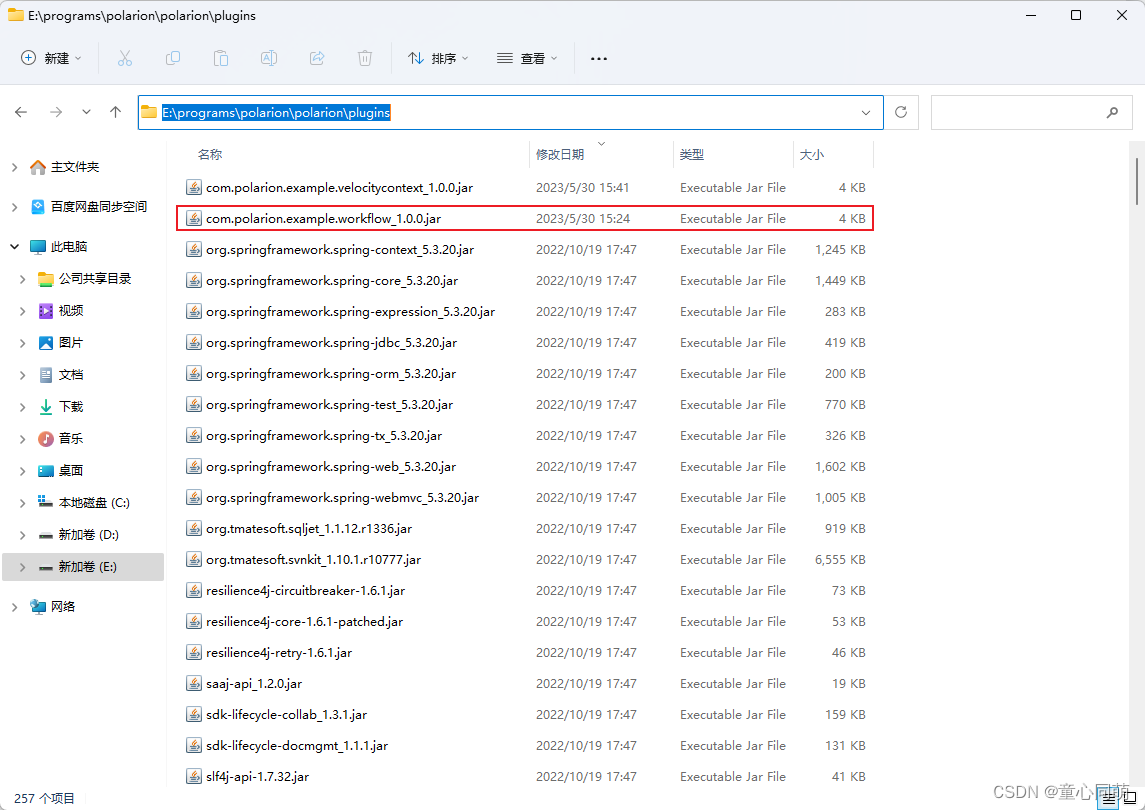1145x810 pixels.
Task: Click the search input box
Action: pyautogui.click(x=1031, y=112)
